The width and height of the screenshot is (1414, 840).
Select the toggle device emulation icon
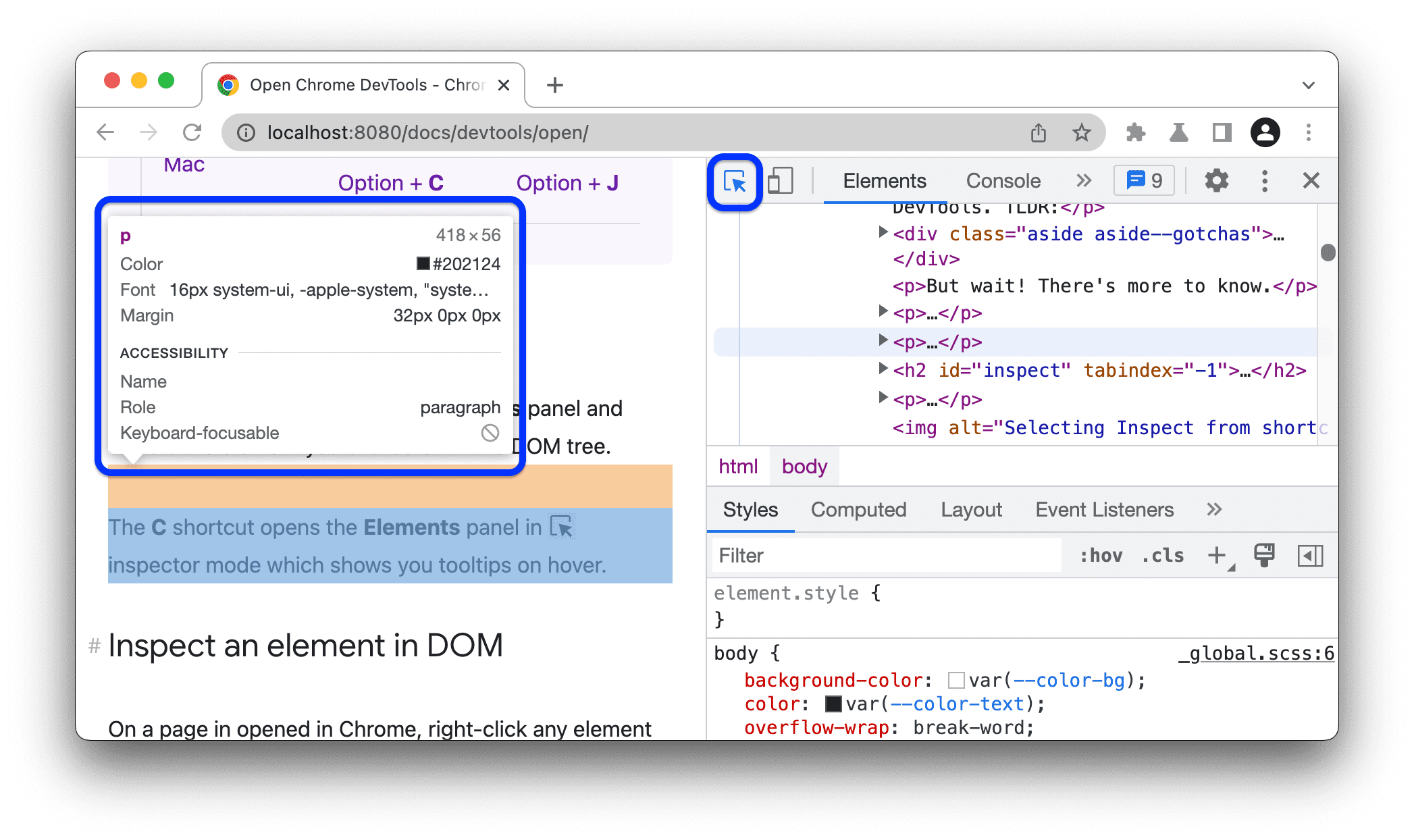pos(780,181)
